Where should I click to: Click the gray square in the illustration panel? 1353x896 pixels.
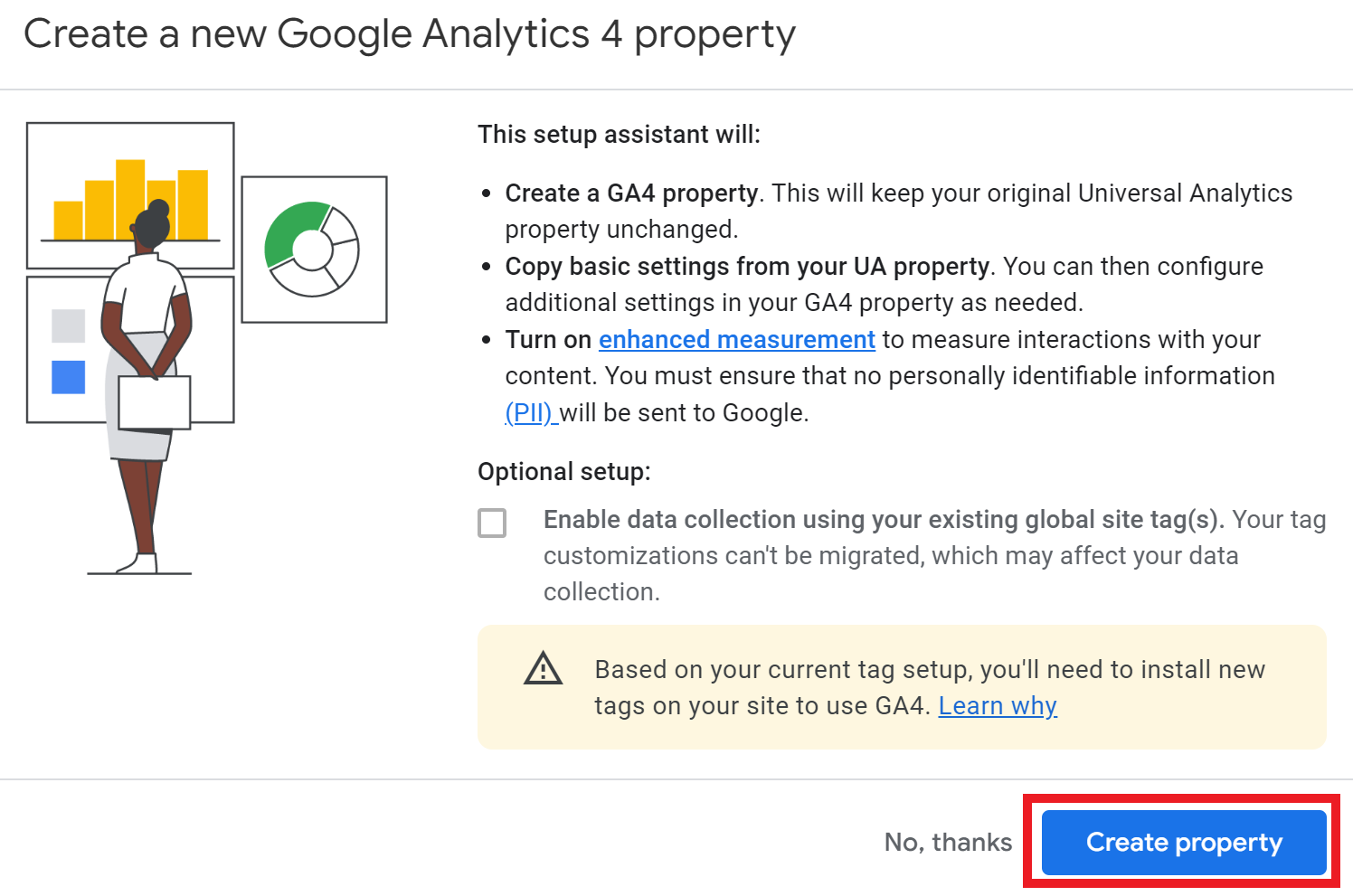[x=69, y=325]
